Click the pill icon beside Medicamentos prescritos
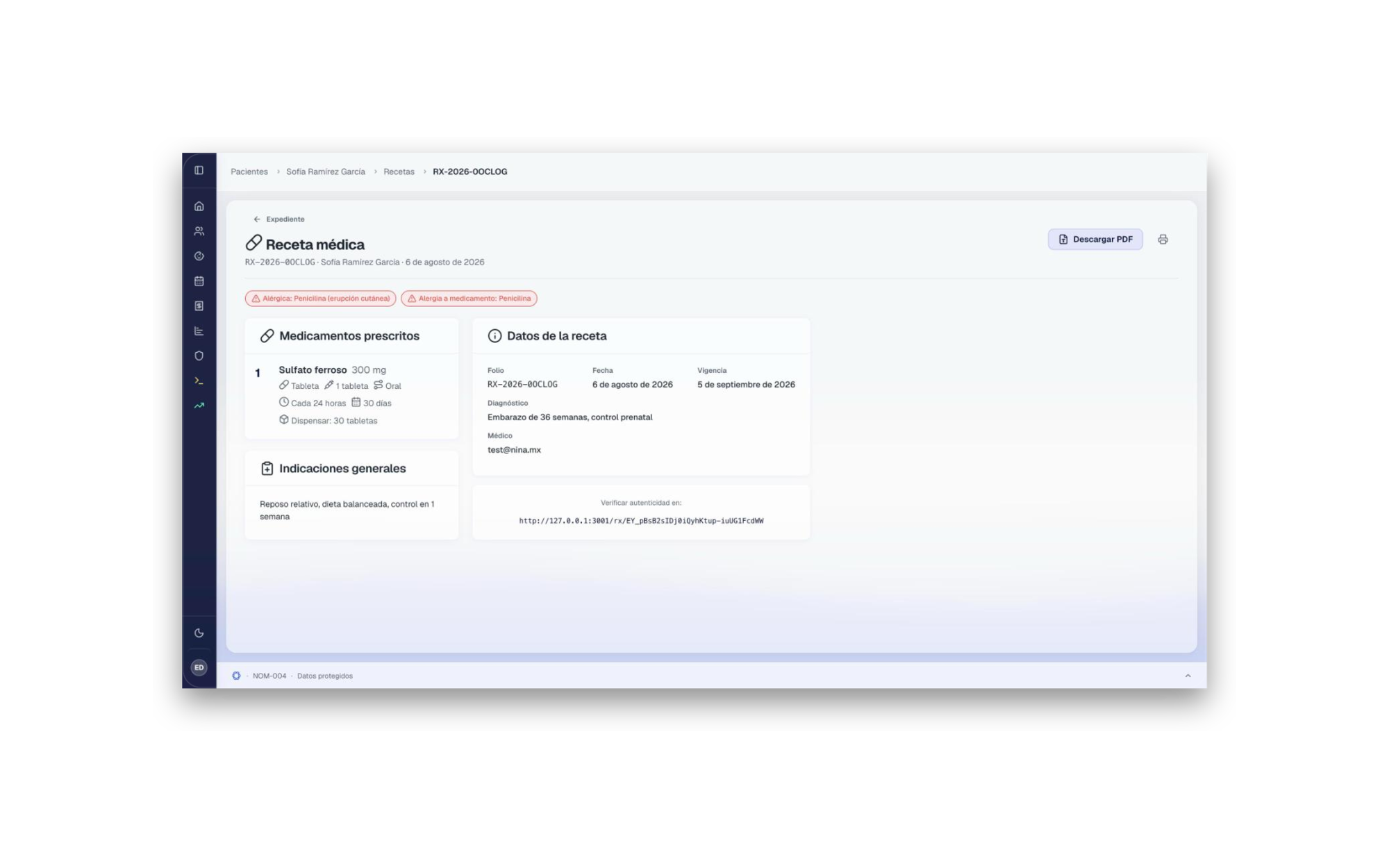 coord(267,336)
